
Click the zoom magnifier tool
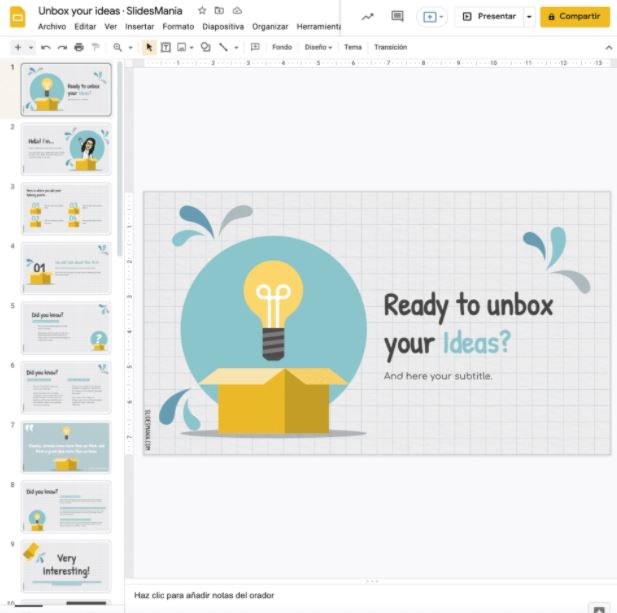point(117,47)
